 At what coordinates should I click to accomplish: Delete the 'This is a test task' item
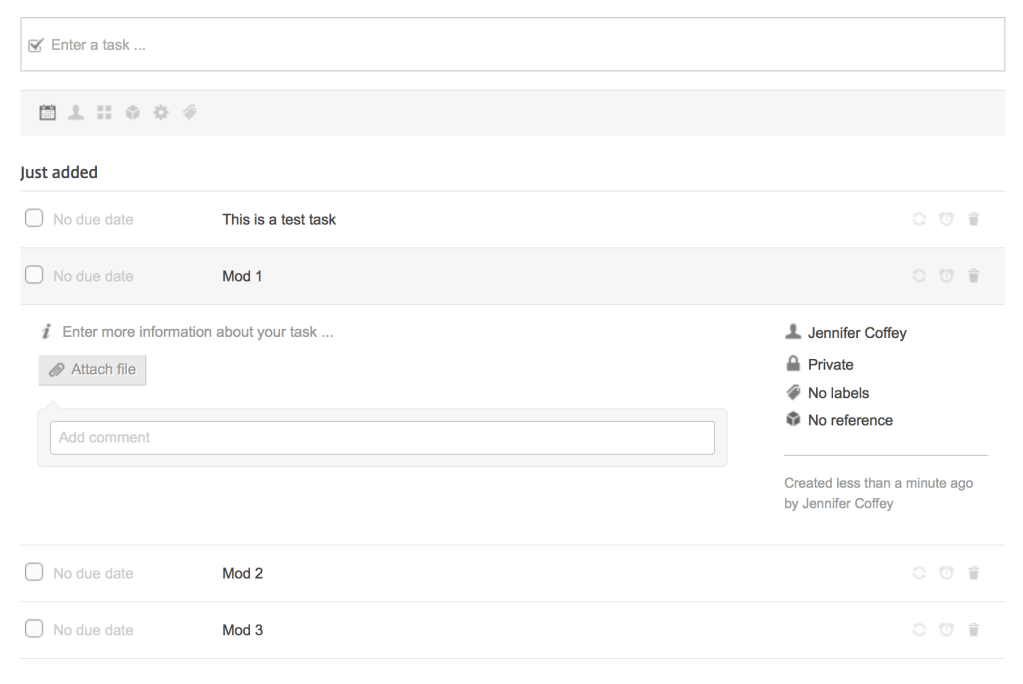[x=973, y=220]
